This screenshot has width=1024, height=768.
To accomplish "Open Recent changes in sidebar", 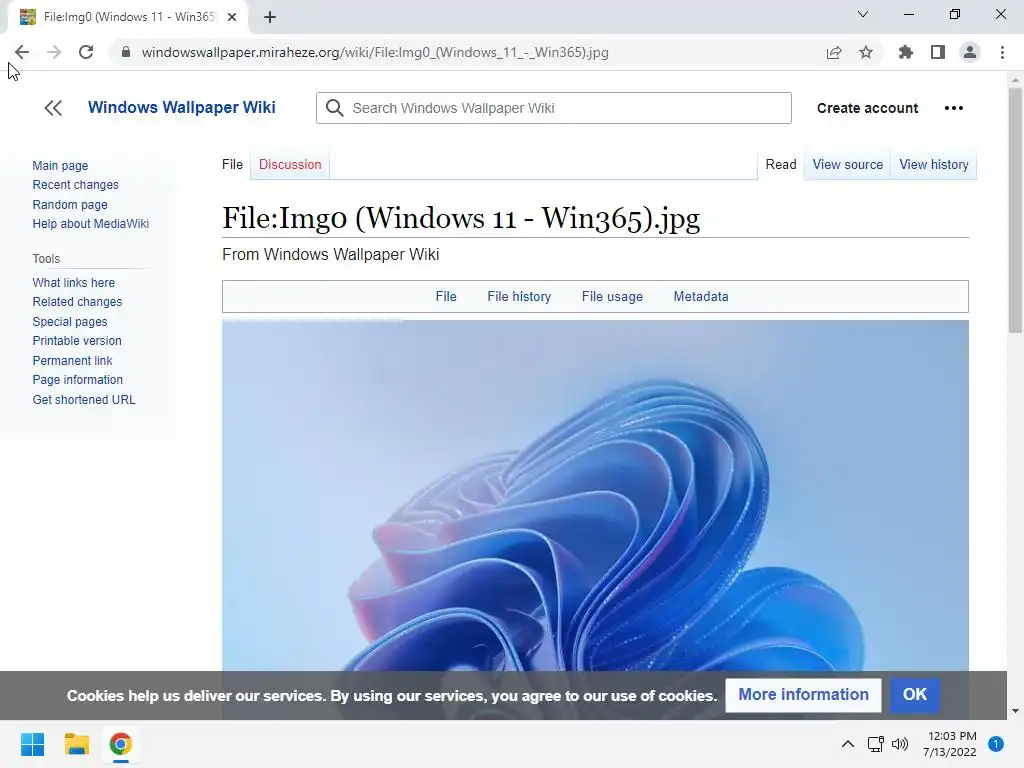I will 76,185.
